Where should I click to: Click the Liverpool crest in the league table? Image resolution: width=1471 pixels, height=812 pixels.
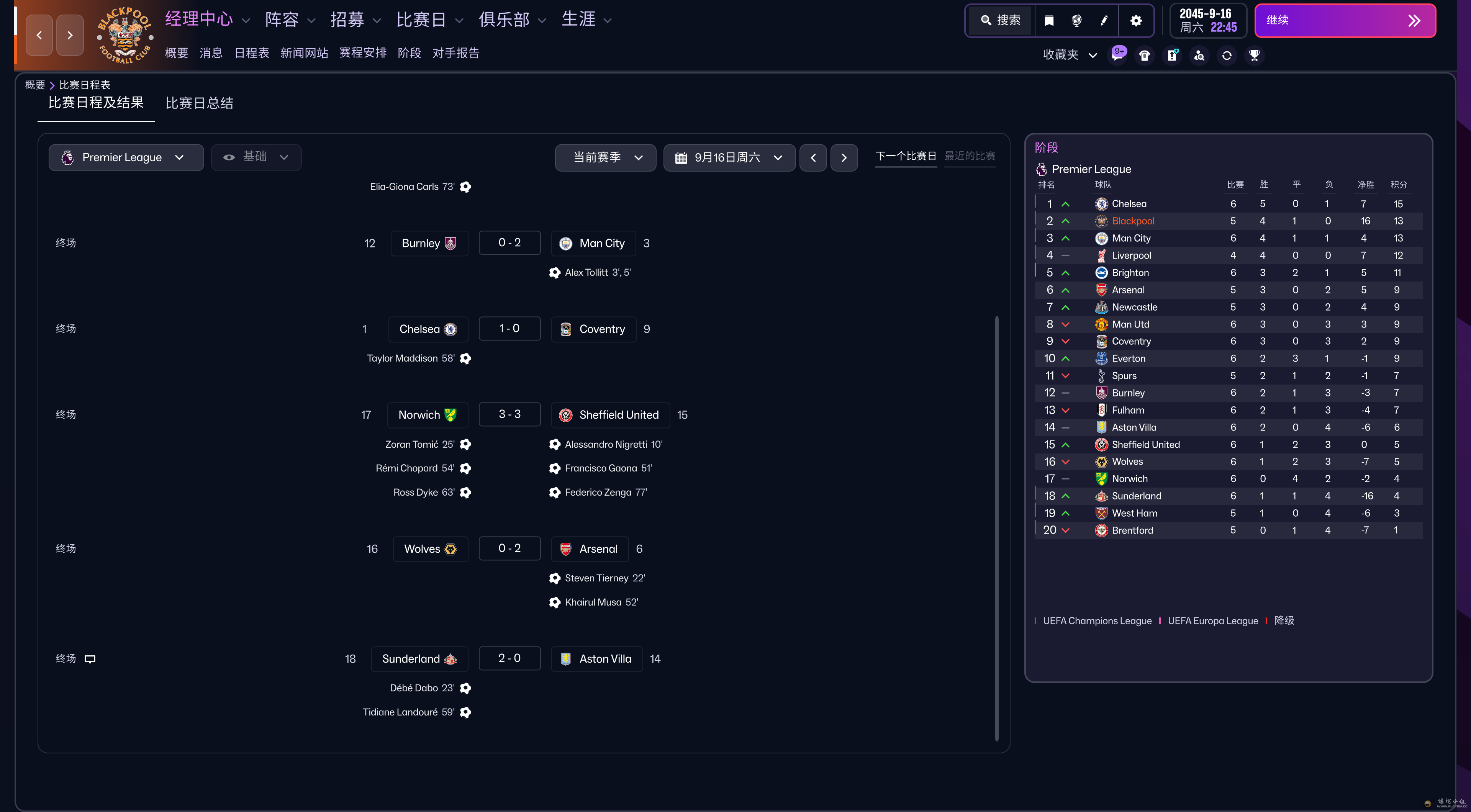point(1102,255)
